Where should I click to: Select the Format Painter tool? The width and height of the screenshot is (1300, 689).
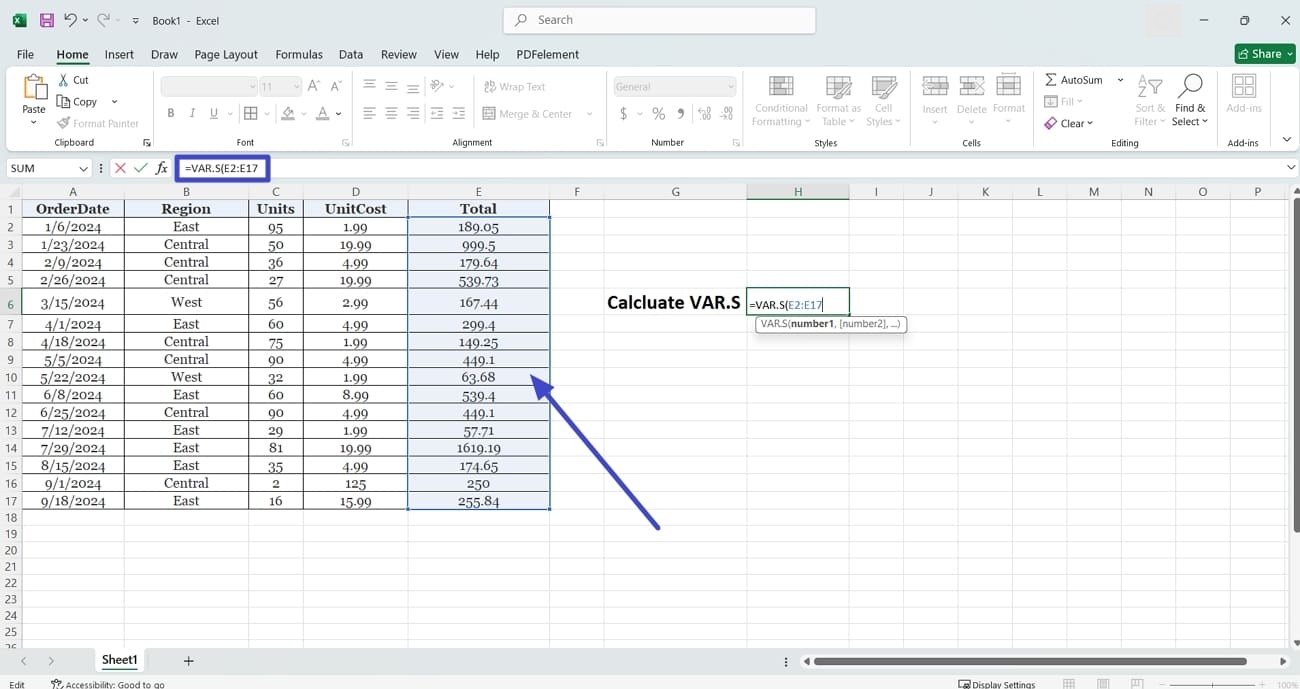(x=99, y=123)
